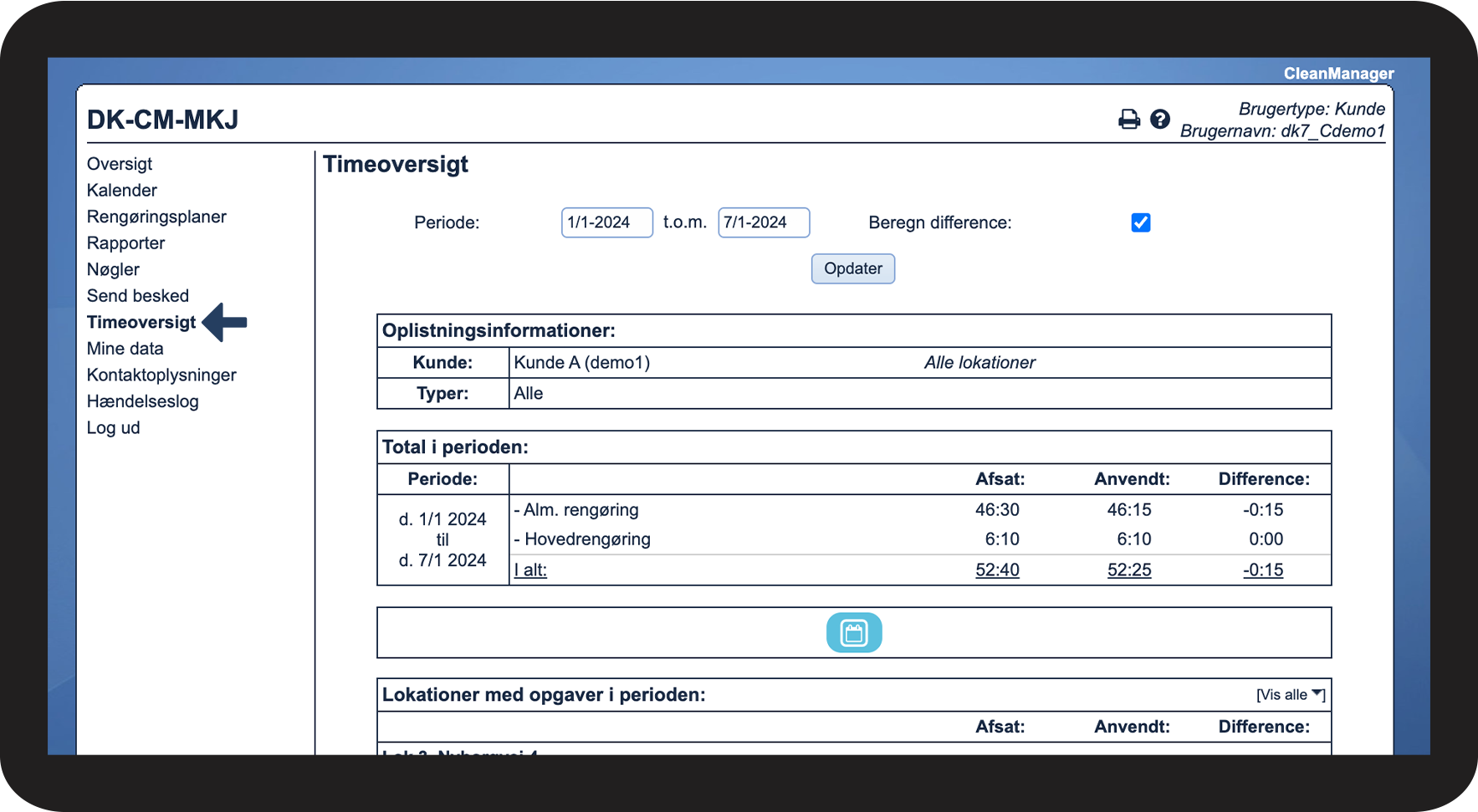Click the CleanManager brand link
1478x812 pixels.
1338,74
